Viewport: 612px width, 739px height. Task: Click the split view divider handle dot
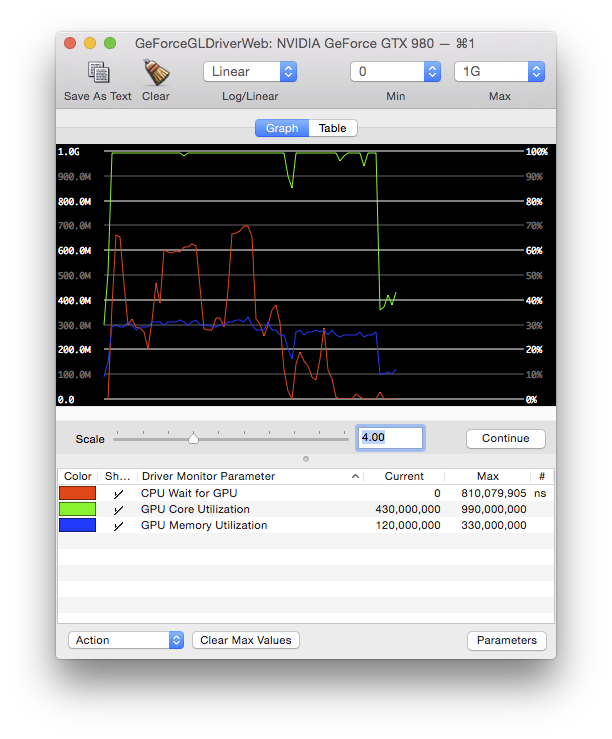[x=306, y=459]
